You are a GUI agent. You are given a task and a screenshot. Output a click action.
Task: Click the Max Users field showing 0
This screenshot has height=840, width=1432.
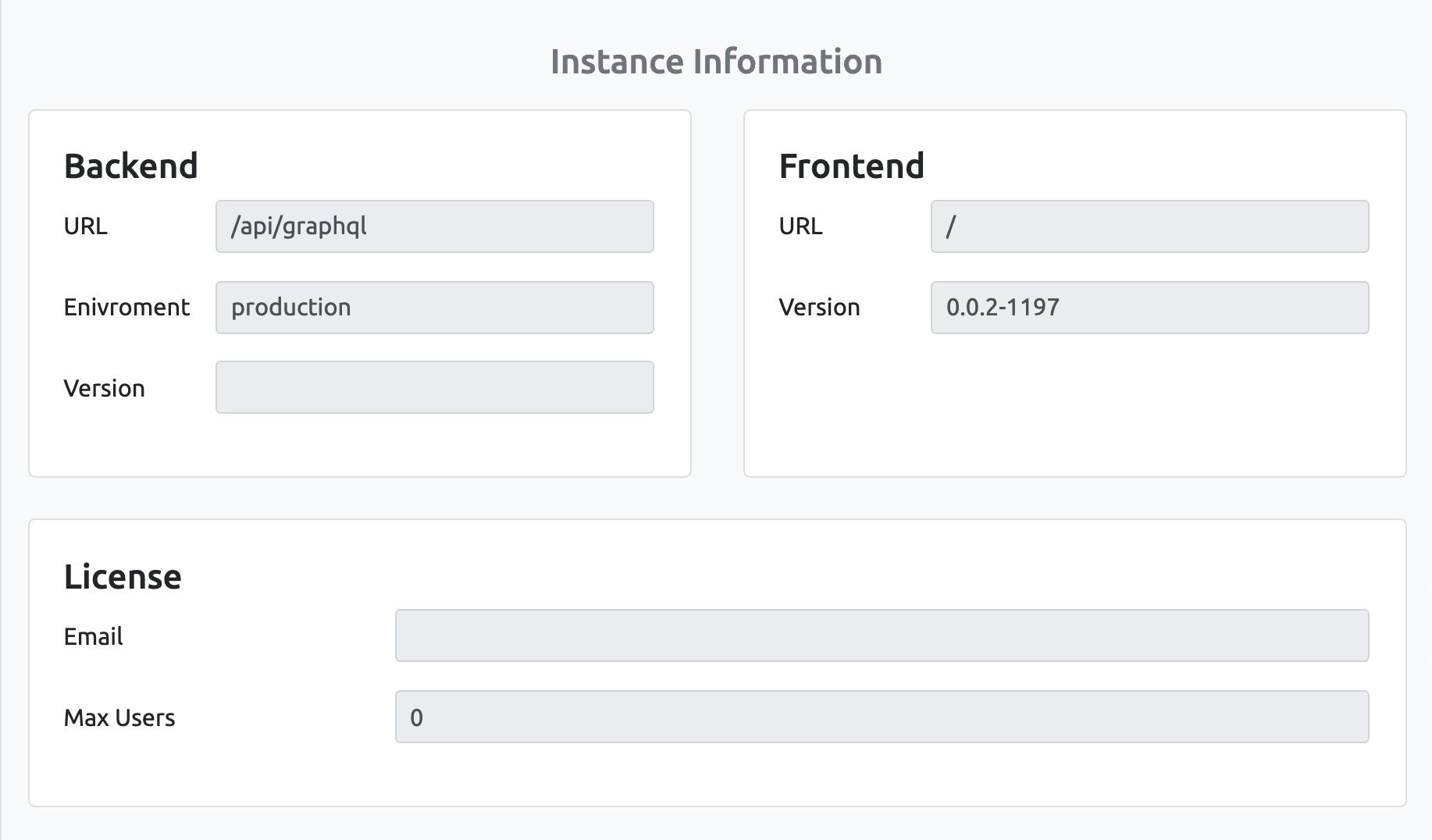882,717
